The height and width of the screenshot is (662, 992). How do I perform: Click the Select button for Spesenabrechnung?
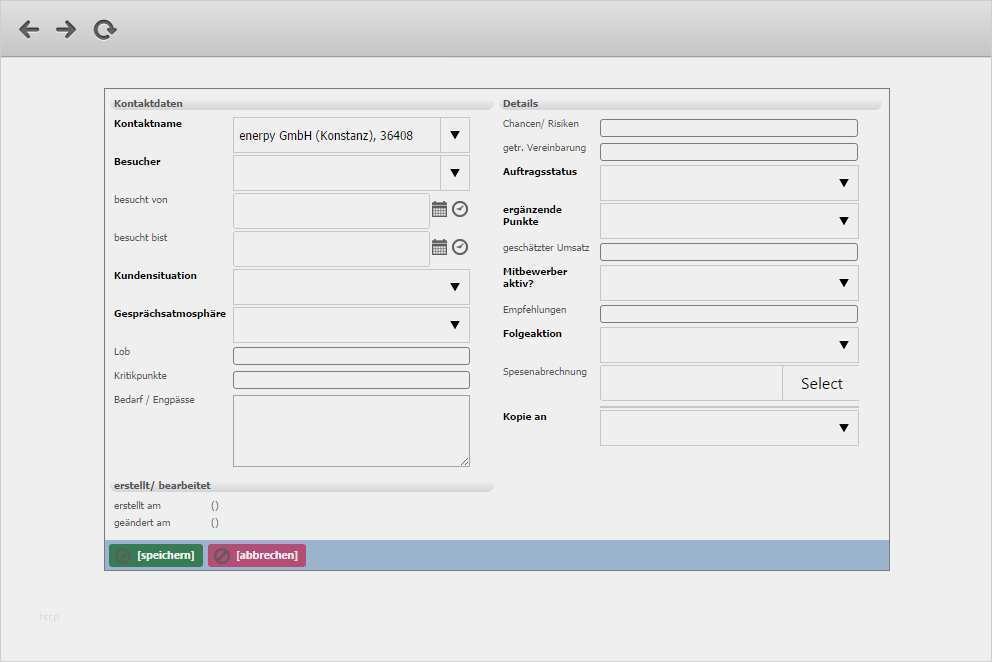(821, 384)
